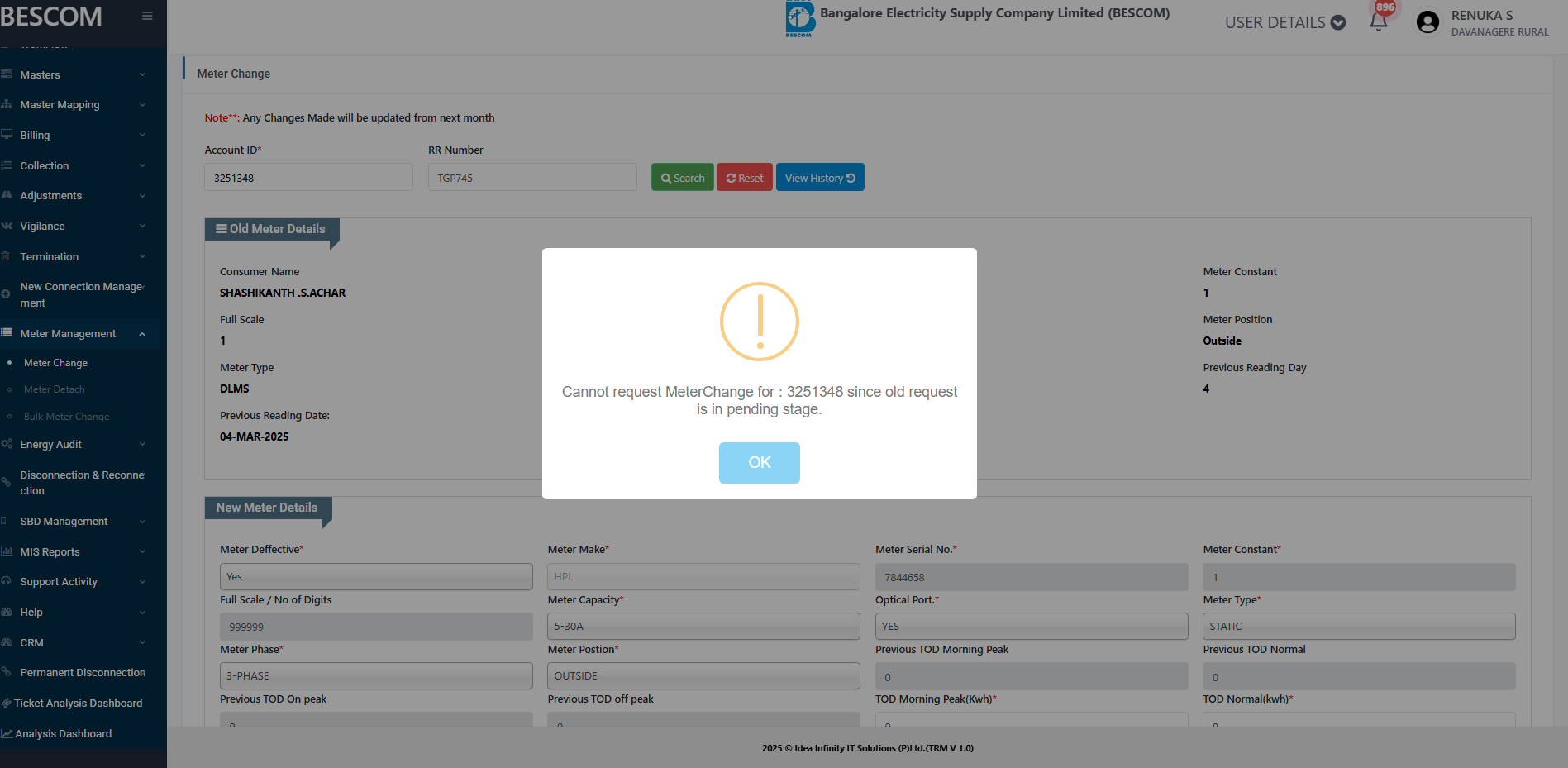
Task: Expand Vigilance in the sidebar
Action: (79, 227)
